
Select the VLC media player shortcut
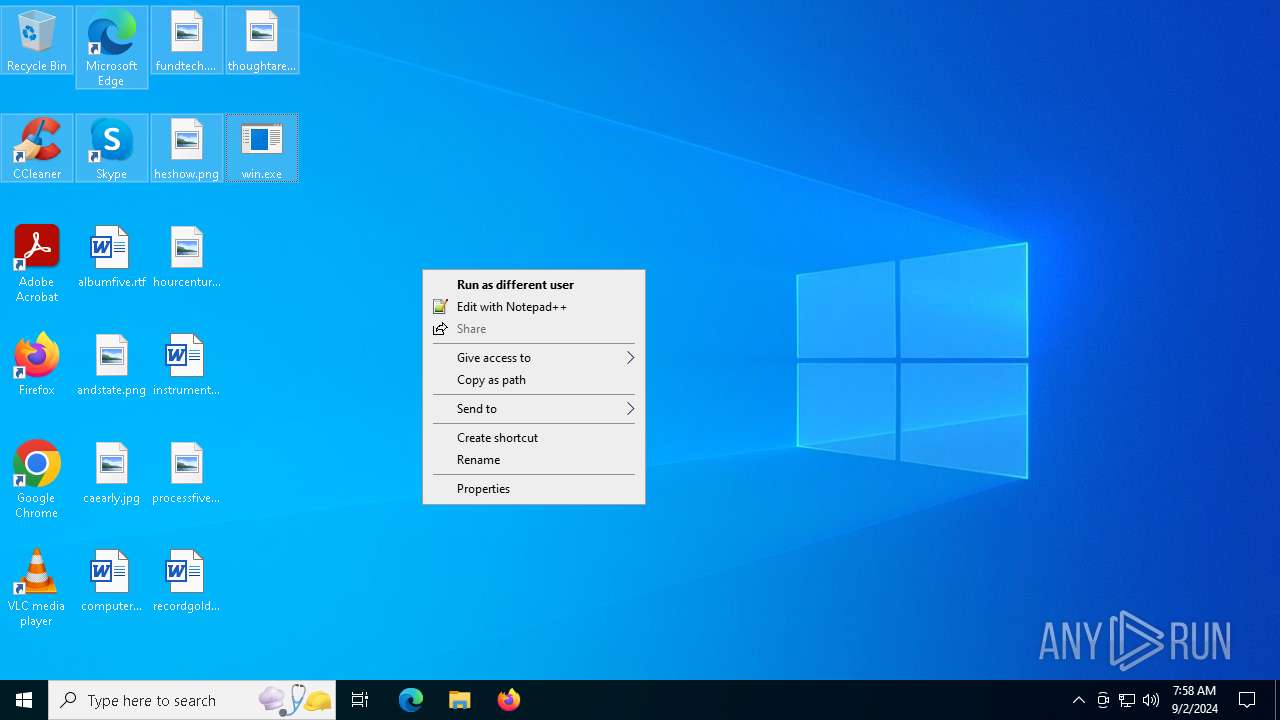click(37, 587)
